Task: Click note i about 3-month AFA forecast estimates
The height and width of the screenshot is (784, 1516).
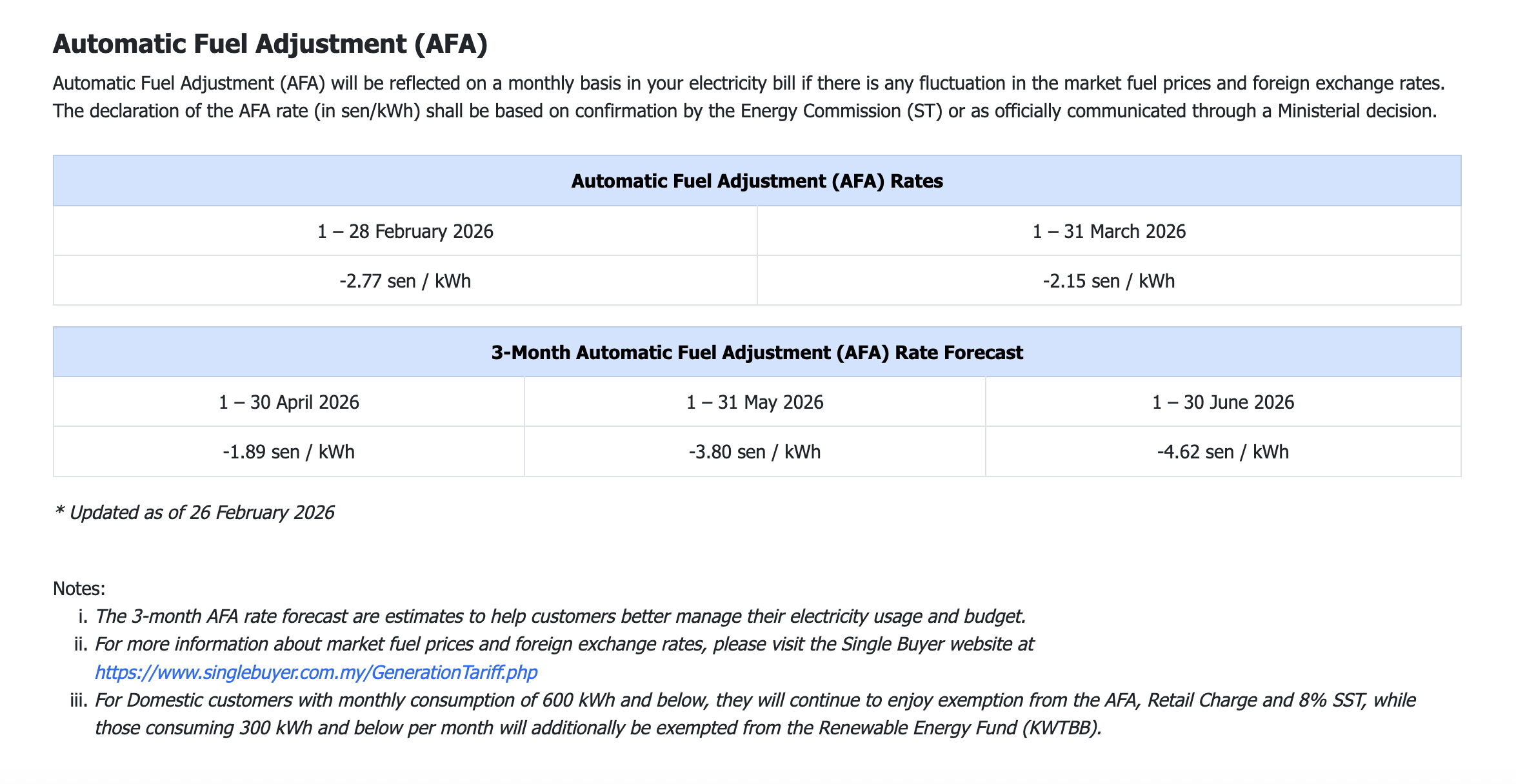Action: click(560, 616)
